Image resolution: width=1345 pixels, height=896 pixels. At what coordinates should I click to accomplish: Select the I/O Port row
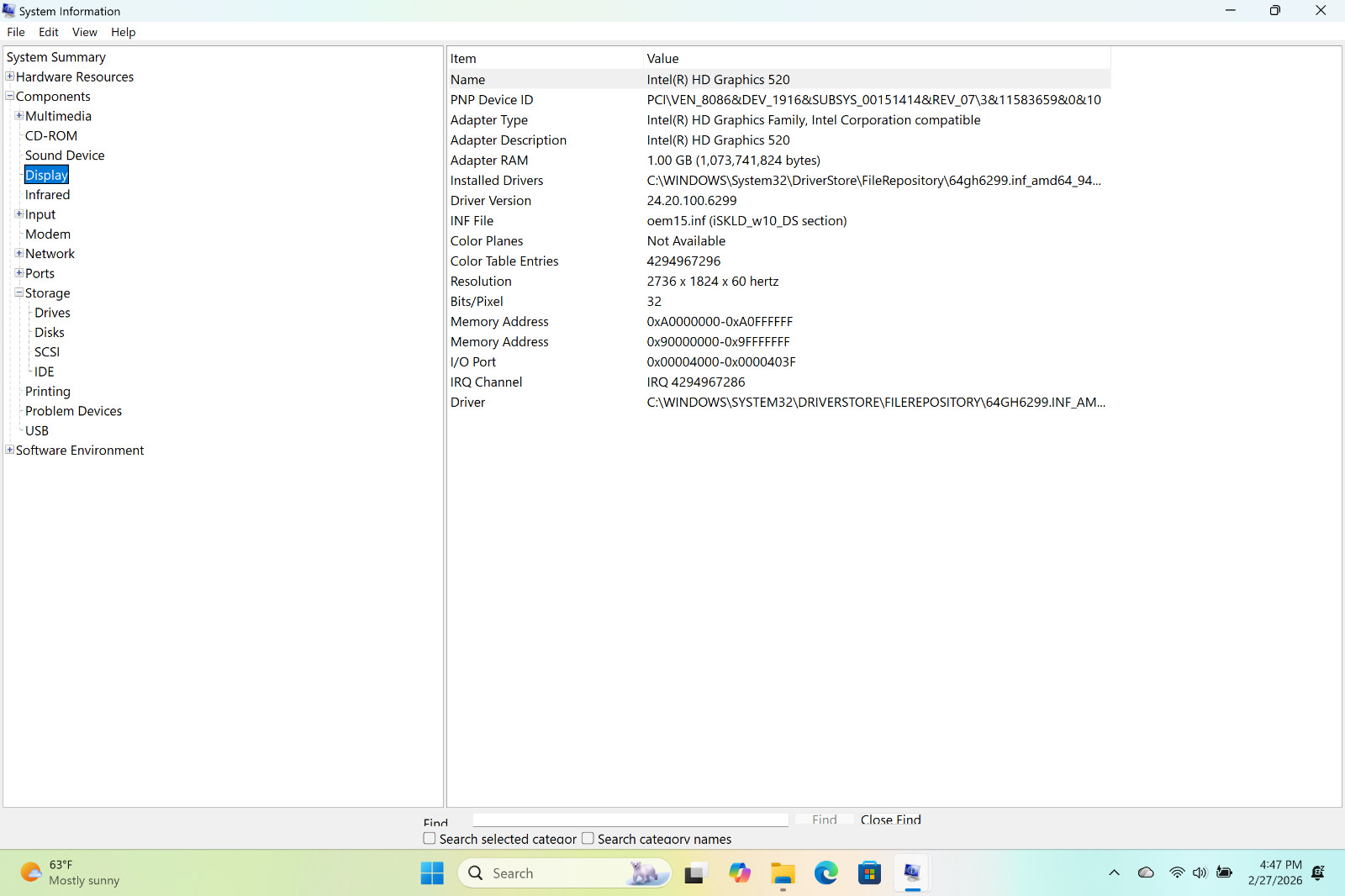(x=779, y=362)
